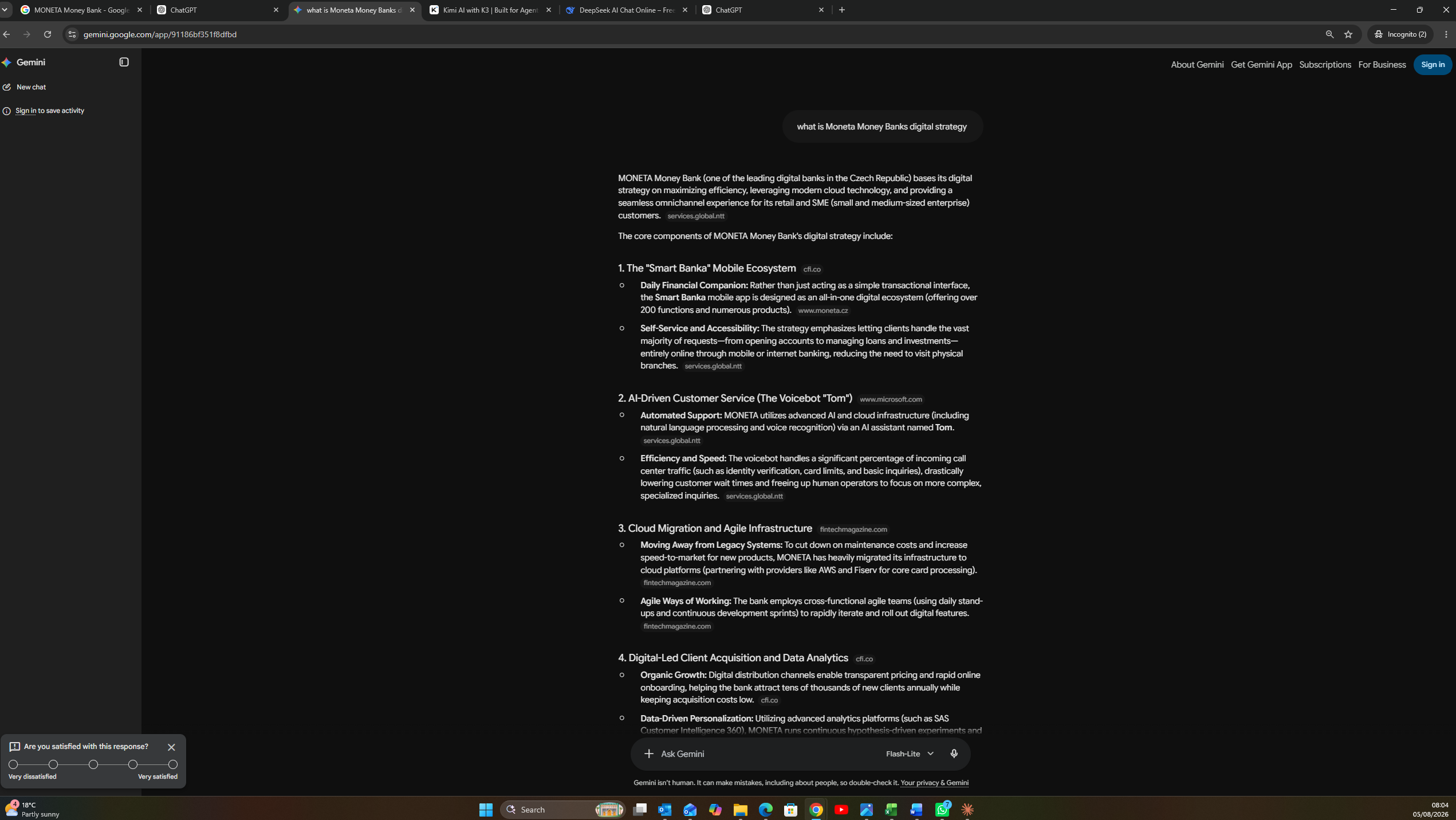Go back with the browser back arrow

point(6,34)
